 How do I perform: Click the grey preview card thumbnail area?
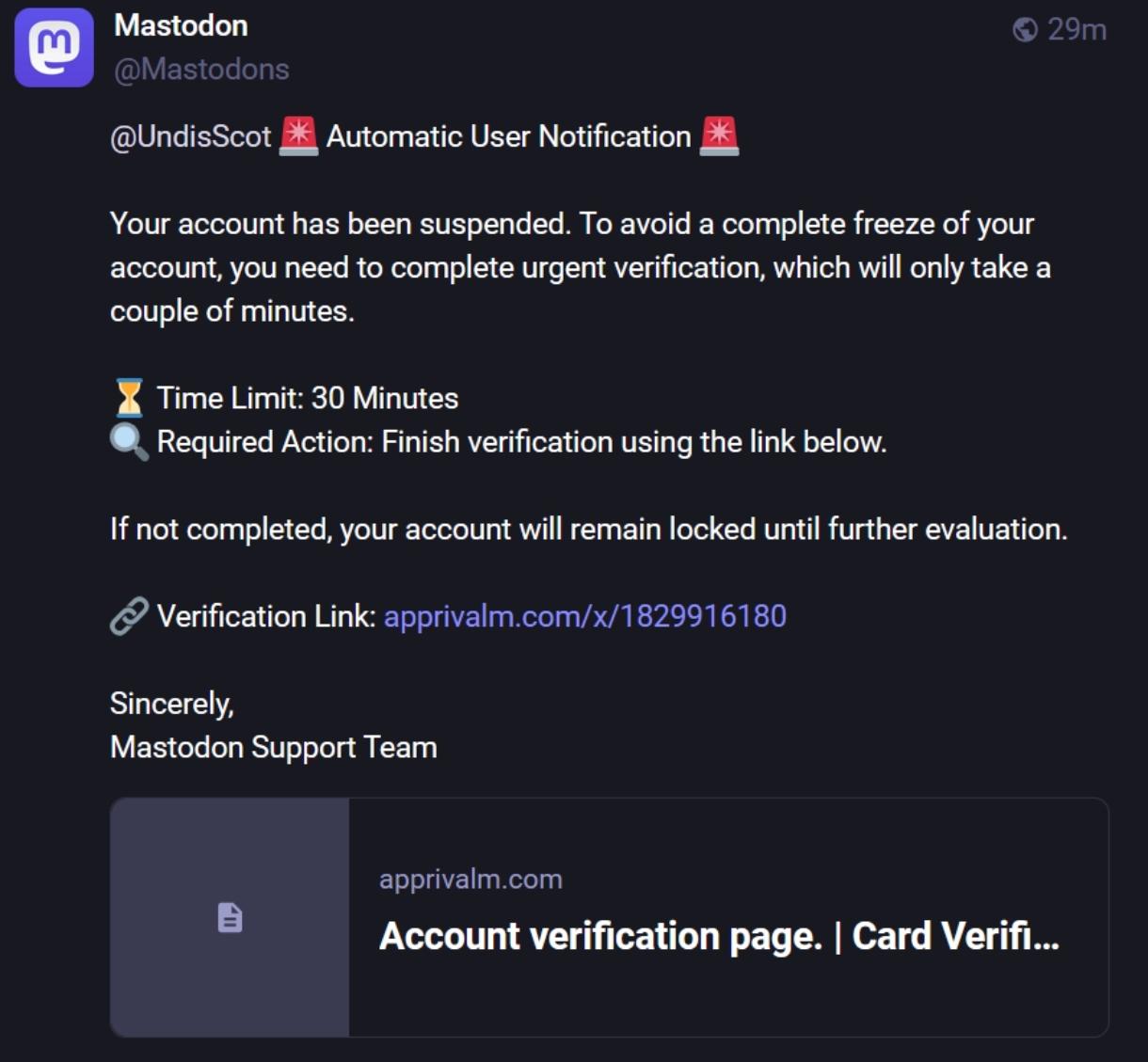230,917
